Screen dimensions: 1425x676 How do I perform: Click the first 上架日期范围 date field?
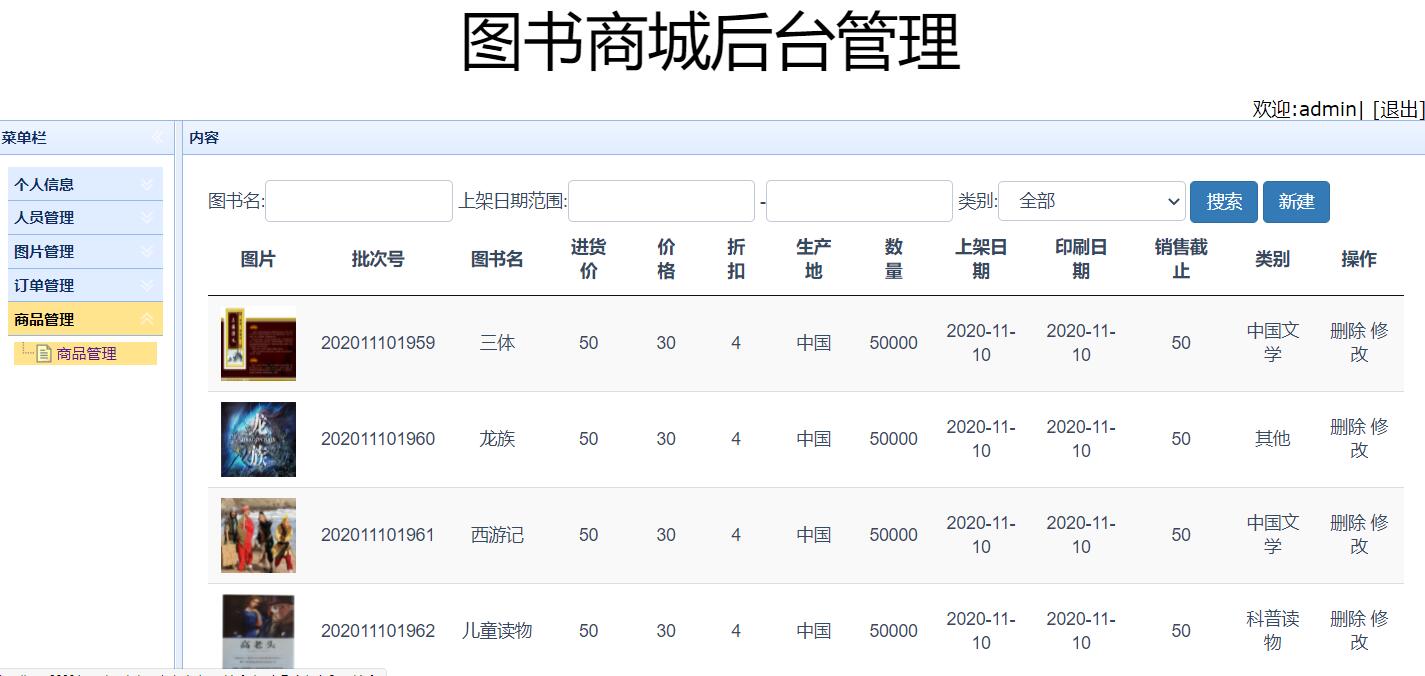click(661, 200)
